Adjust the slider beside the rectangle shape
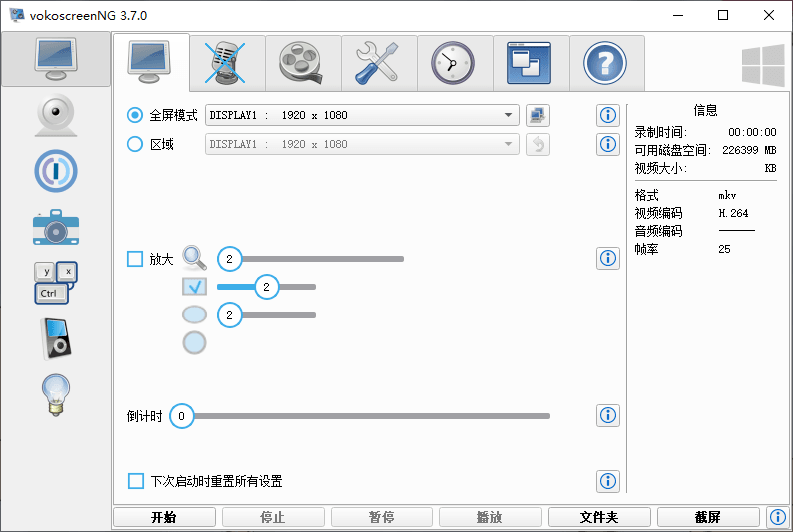The width and height of the screenshot is (793, 532). (267, 287)
